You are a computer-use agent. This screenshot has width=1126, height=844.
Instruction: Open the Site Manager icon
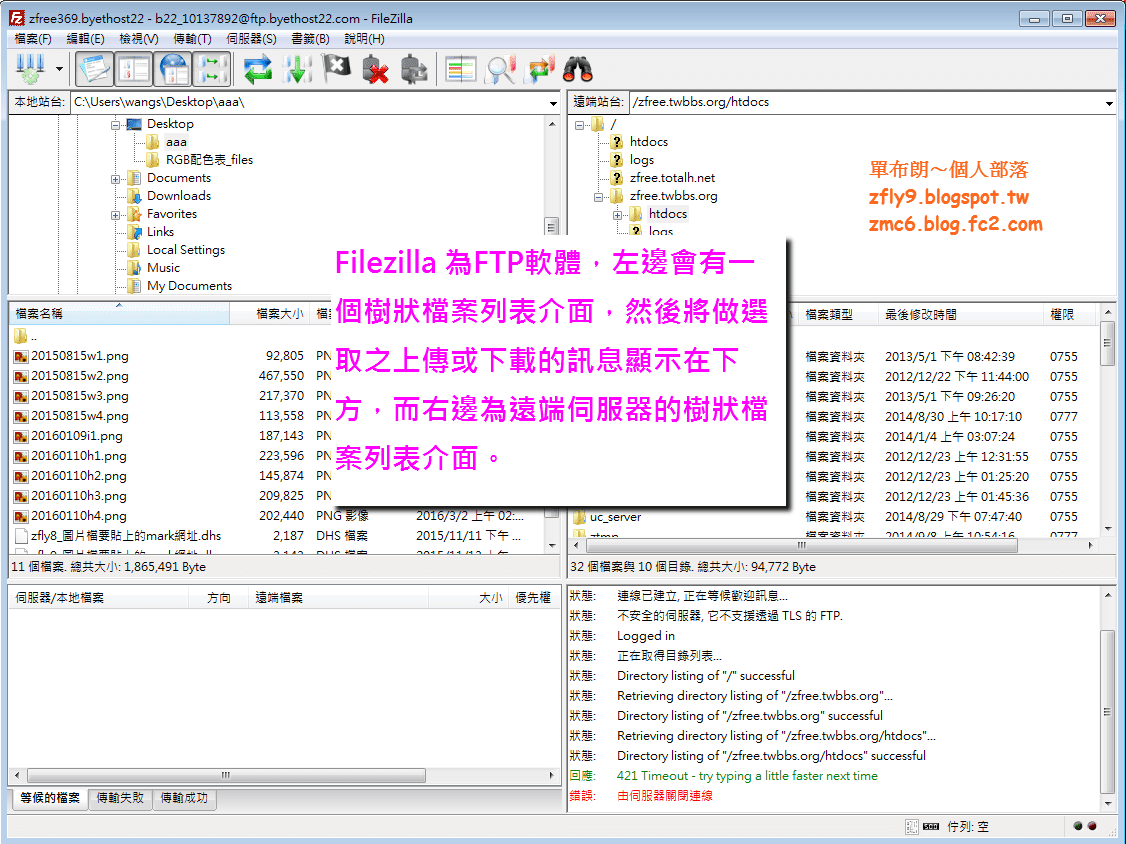point(30,70)
